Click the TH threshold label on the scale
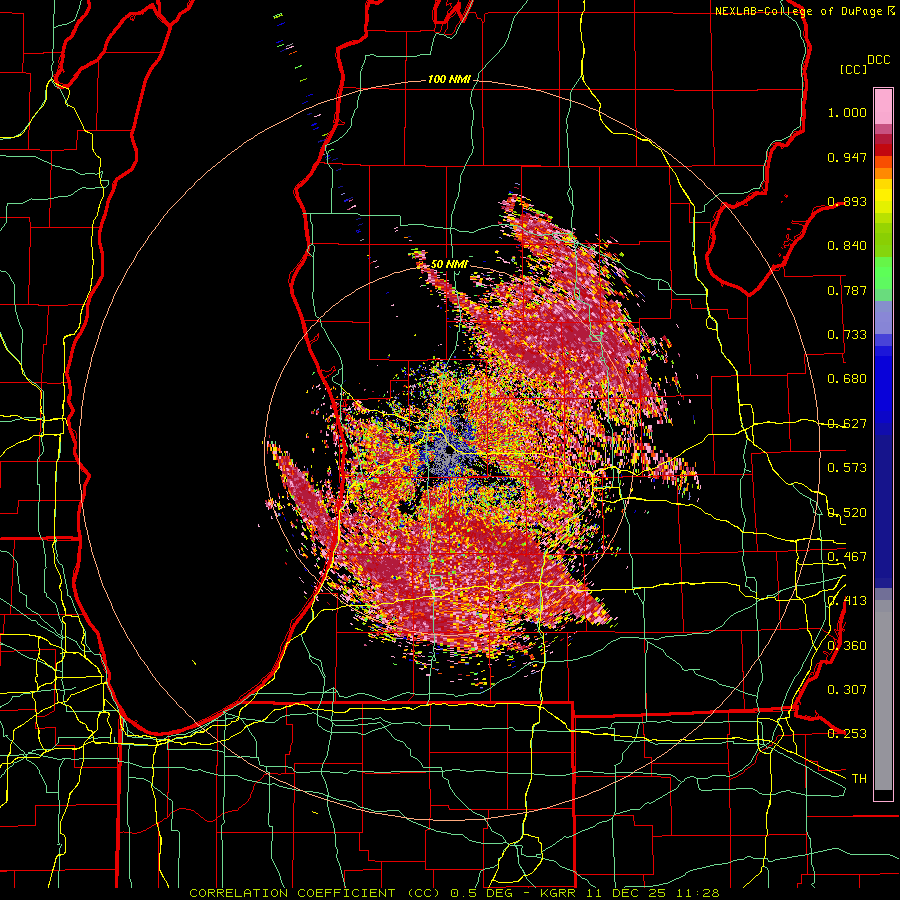This screenshot has height=900, width=900. click(859, 779)
